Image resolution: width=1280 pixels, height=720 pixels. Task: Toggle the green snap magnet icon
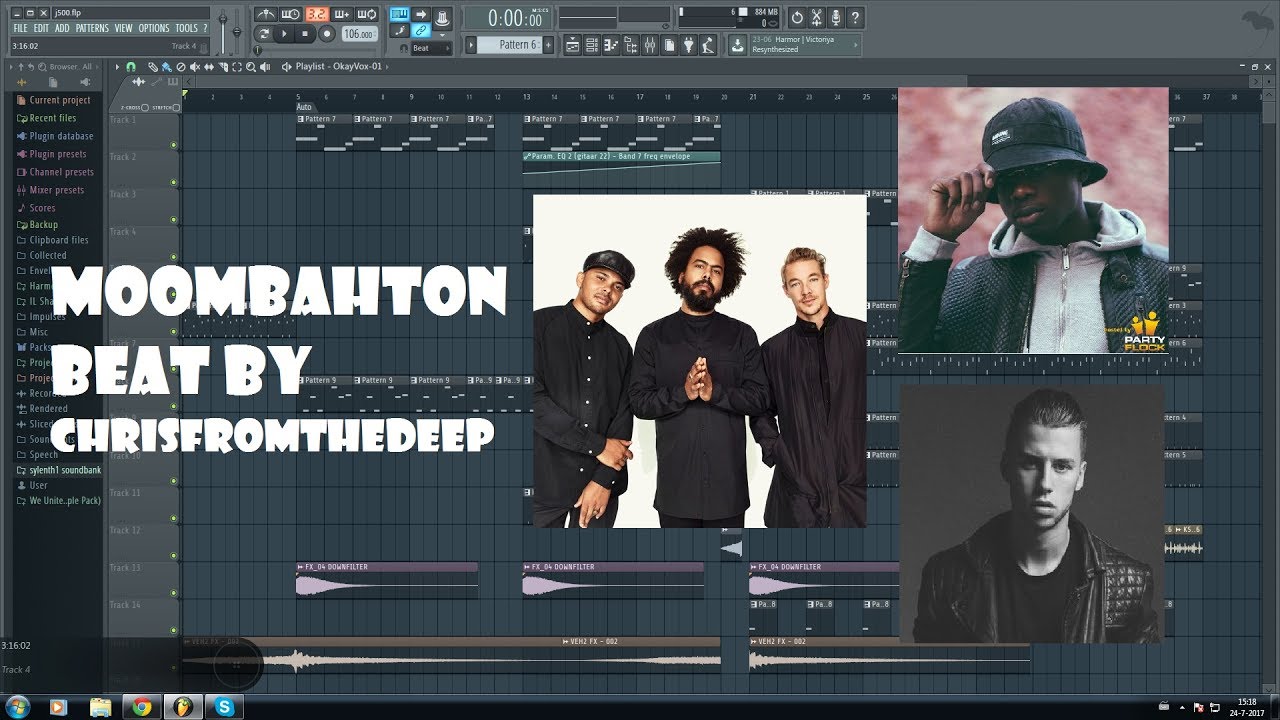130,67
